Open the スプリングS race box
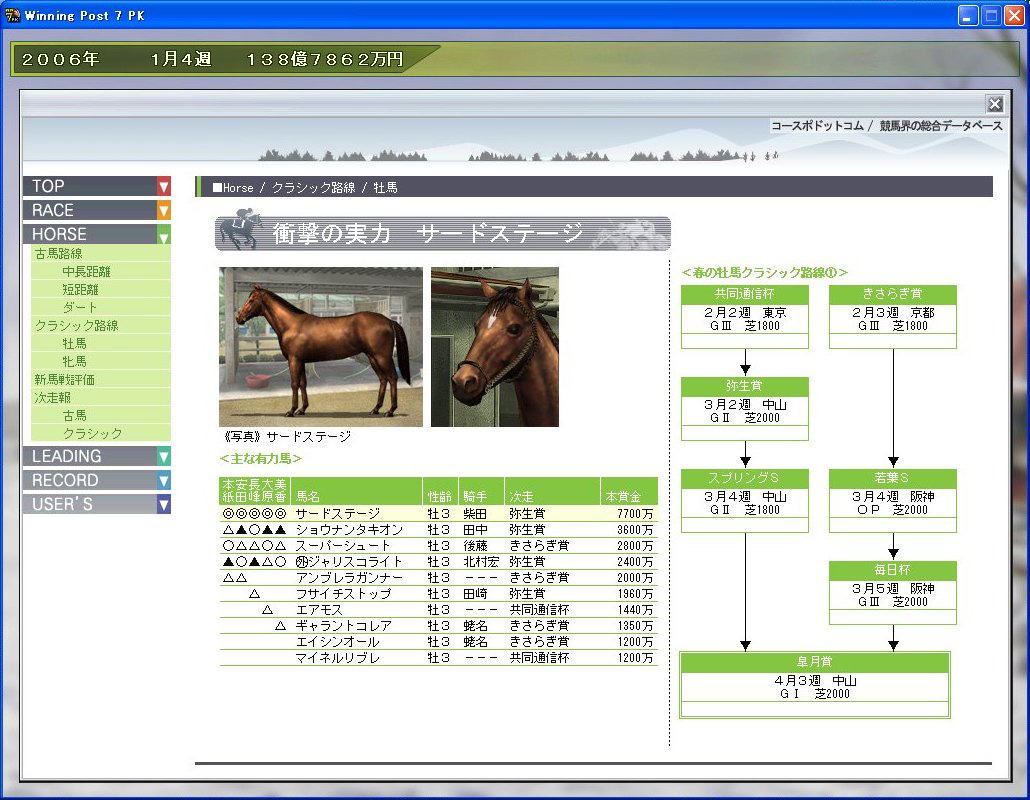 (745, 500)
